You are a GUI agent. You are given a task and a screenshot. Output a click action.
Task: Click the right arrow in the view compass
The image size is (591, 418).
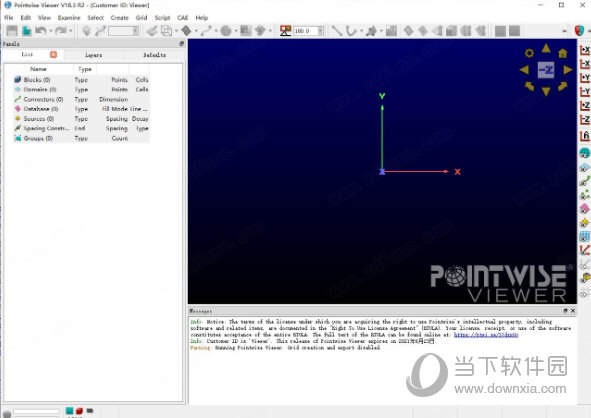point(568,70)
